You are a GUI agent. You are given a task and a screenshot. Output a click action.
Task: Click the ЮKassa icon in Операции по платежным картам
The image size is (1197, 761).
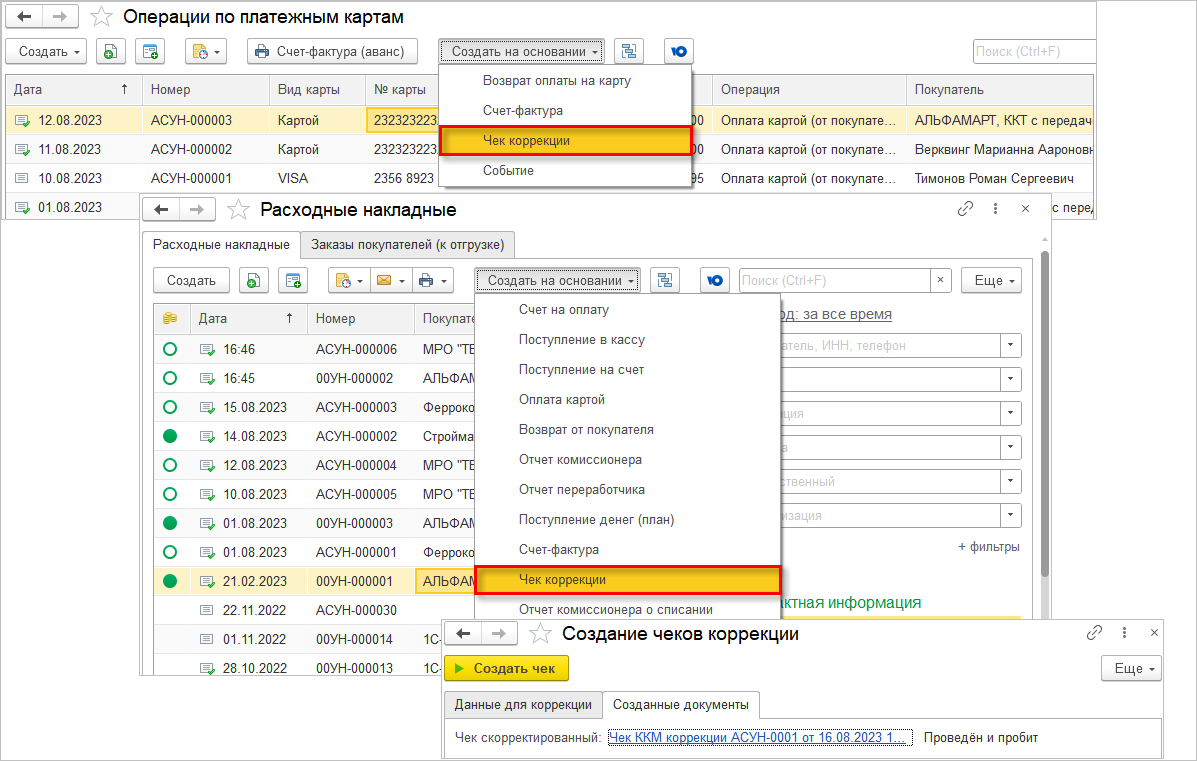pos(678,52)
